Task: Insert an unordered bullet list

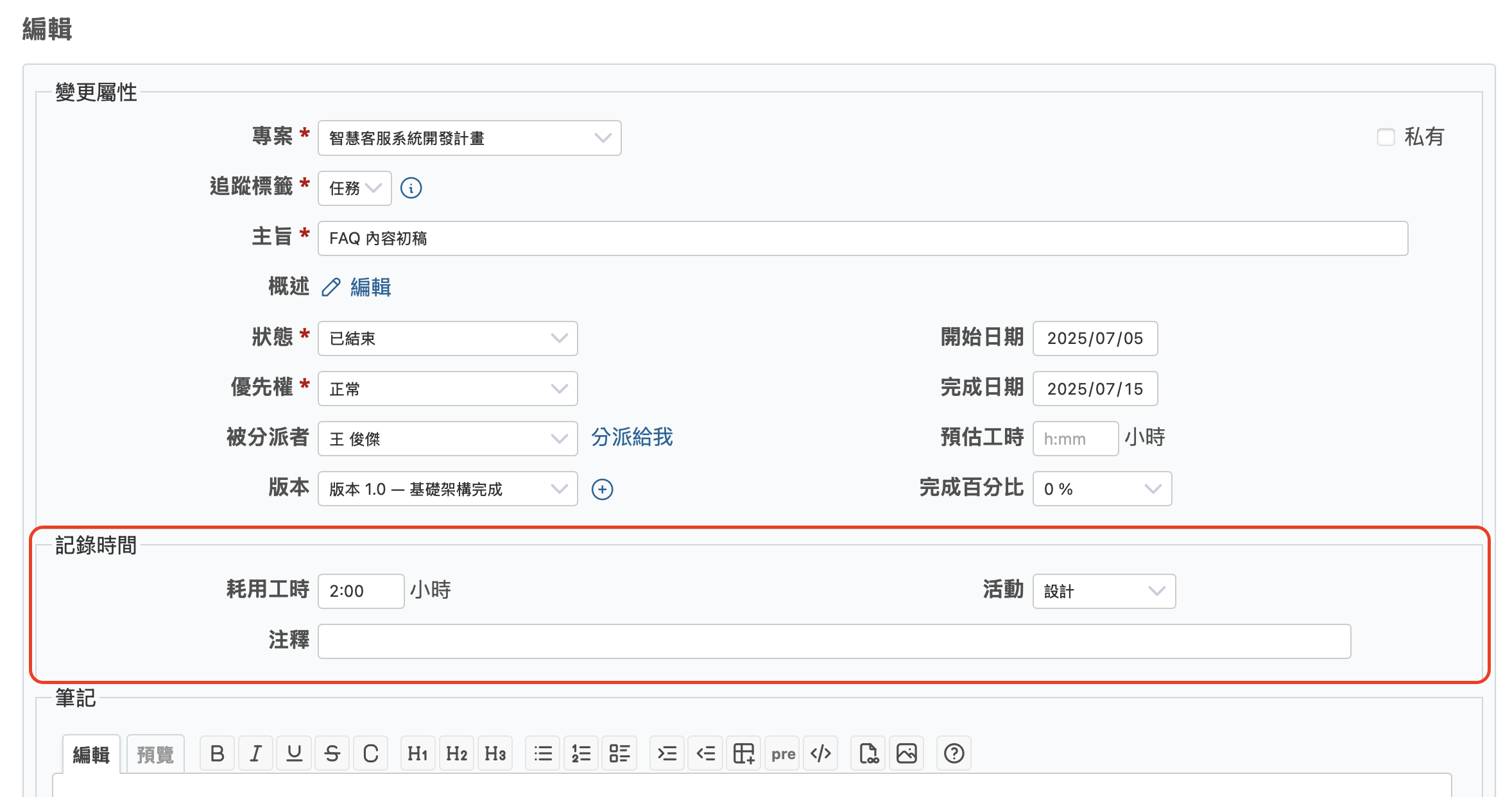Action: (x=543, y=753)
